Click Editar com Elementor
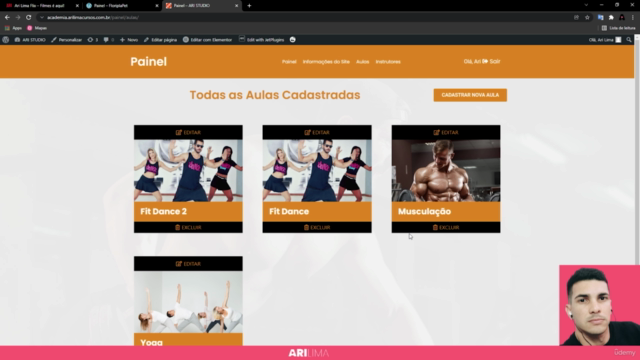 pyautogui.click(x=207, y=40)
